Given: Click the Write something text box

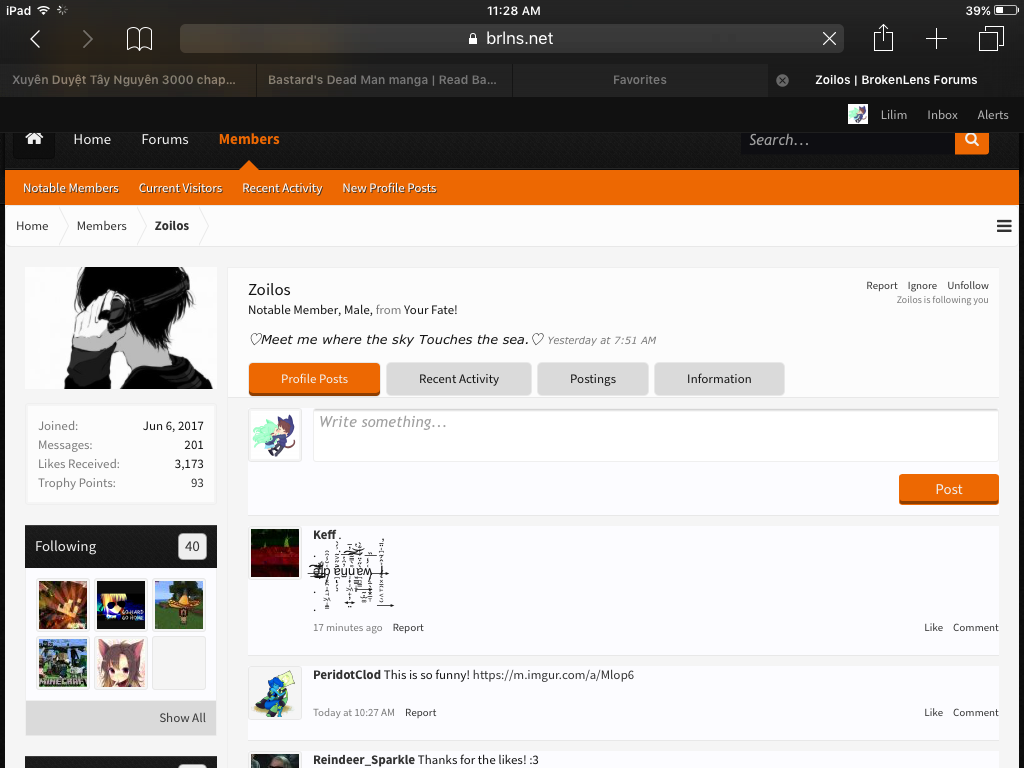Looking at the screenshot, I should click(655, 435).
